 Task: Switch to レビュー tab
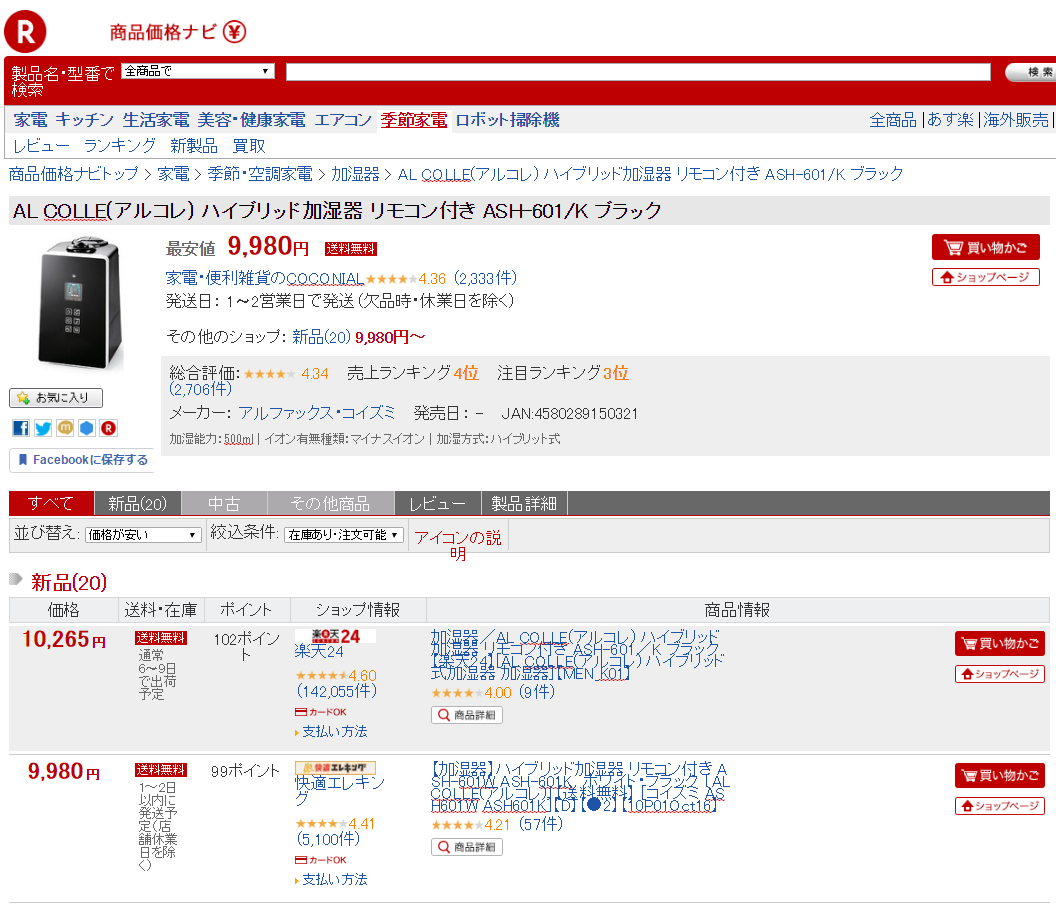437,503
